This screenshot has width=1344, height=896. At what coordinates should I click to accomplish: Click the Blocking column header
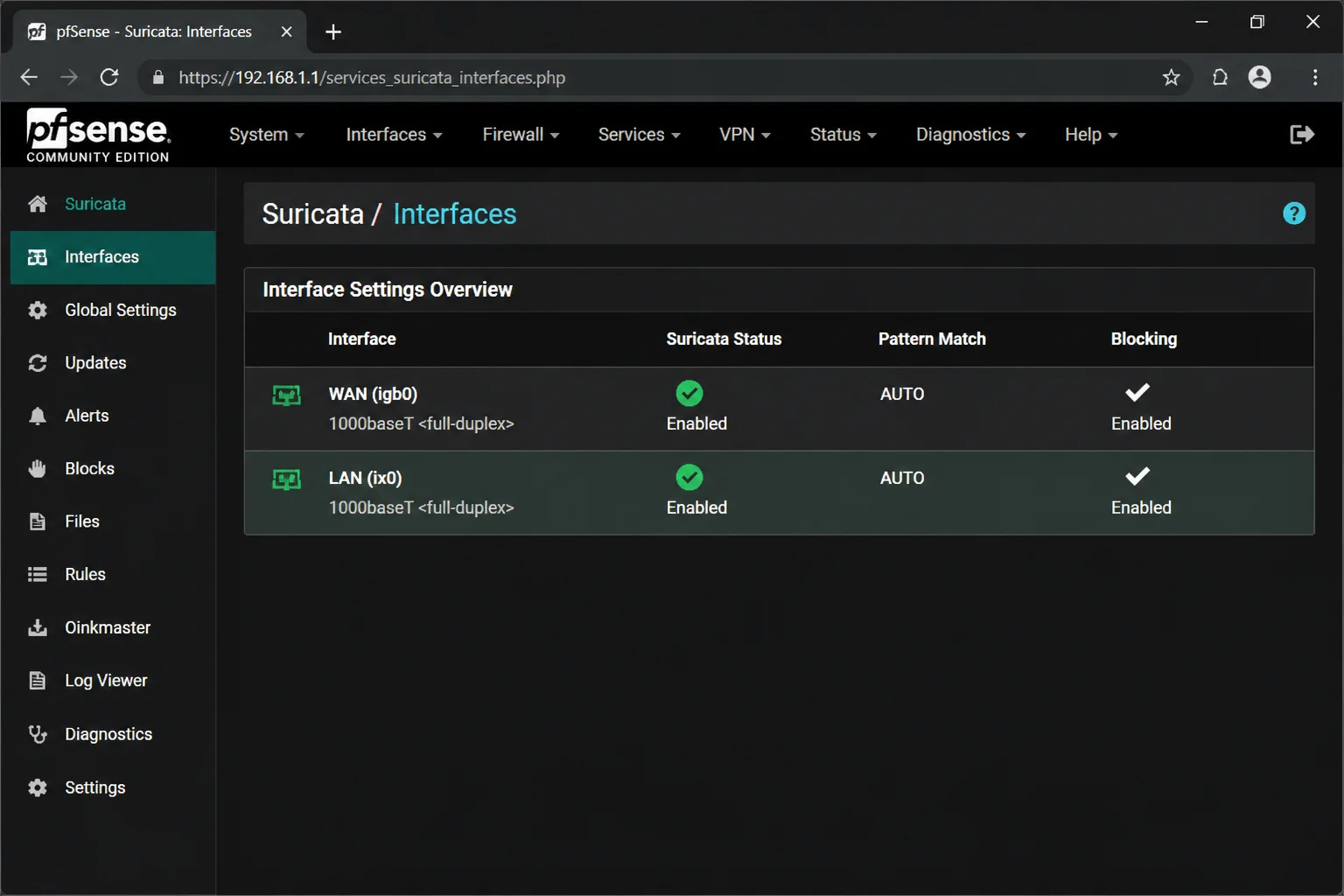tap(1144, 339)
